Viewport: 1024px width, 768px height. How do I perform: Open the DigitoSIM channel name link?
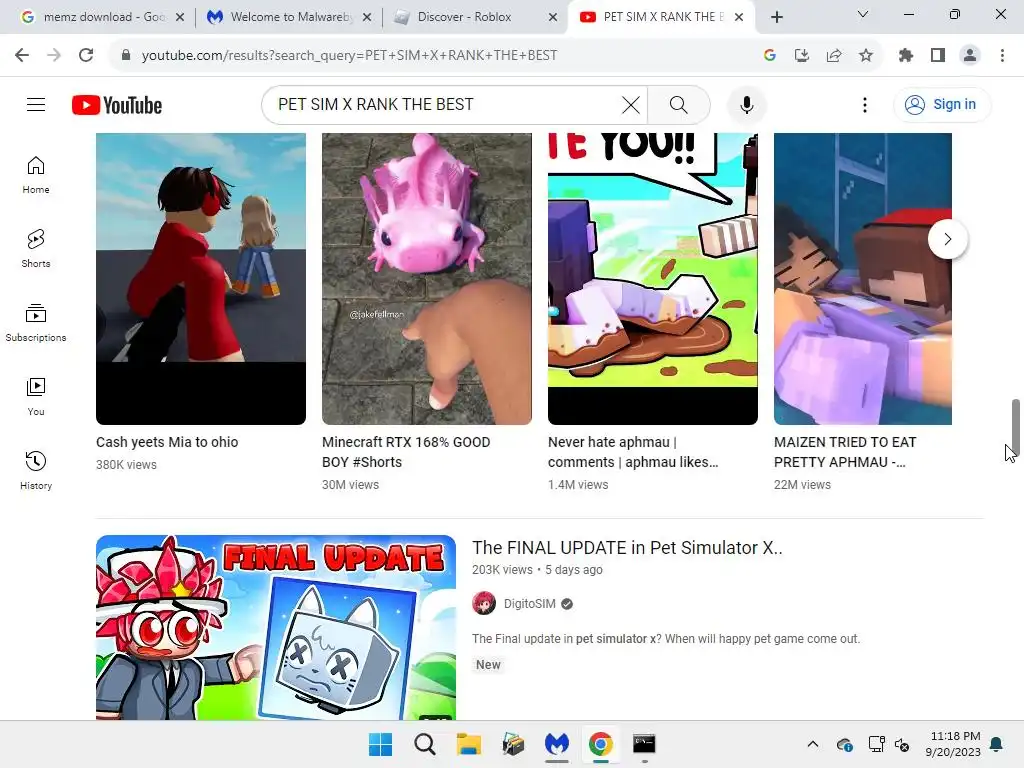(529, 603)
